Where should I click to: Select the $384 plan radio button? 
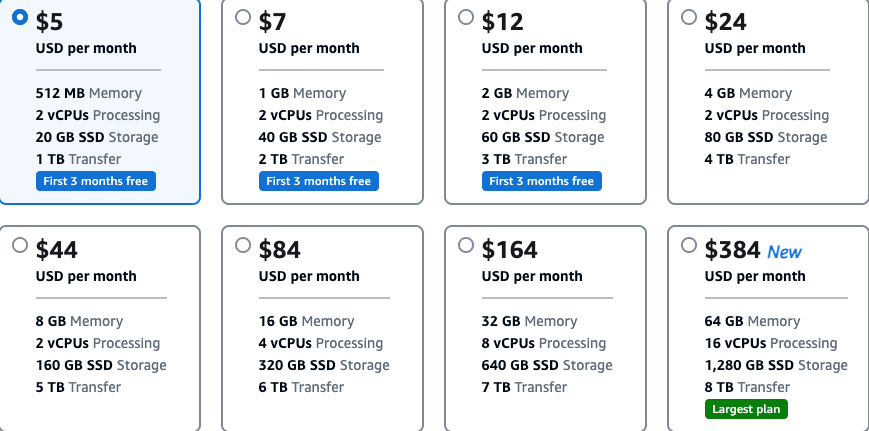[689, 245]
